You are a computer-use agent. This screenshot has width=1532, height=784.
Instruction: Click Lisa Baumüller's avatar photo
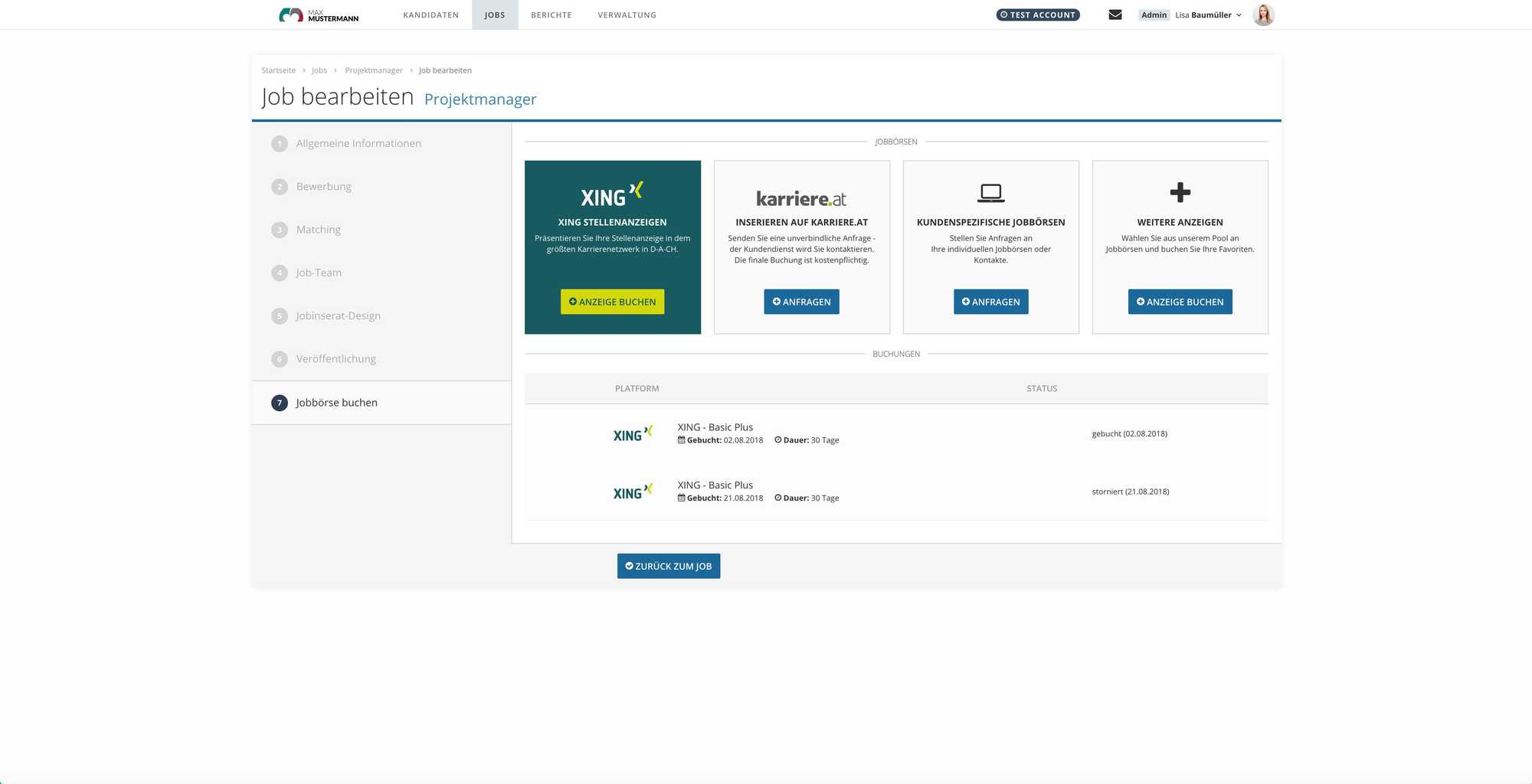1263,15
